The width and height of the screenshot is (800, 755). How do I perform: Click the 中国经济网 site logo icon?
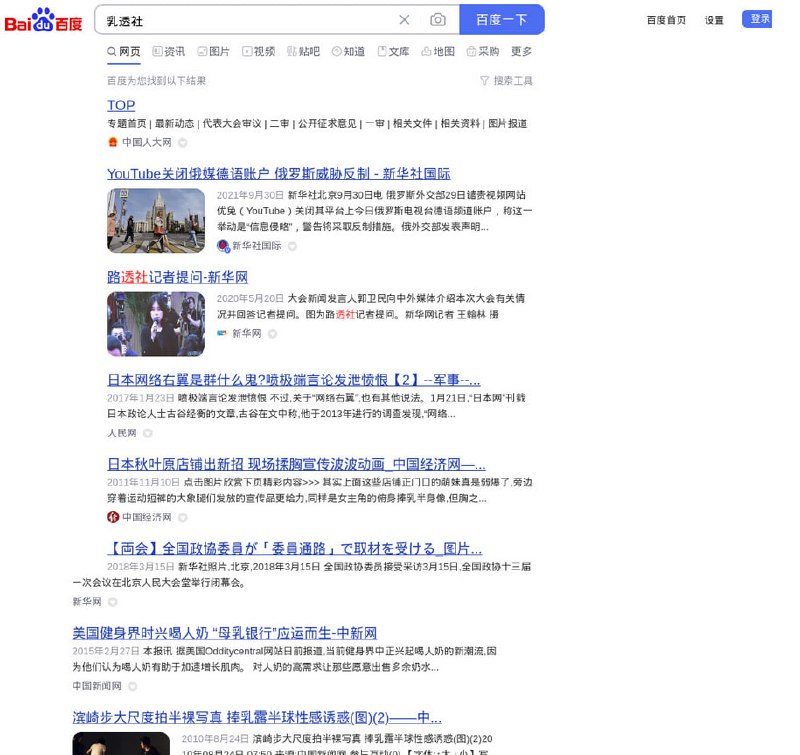(113, 517)
